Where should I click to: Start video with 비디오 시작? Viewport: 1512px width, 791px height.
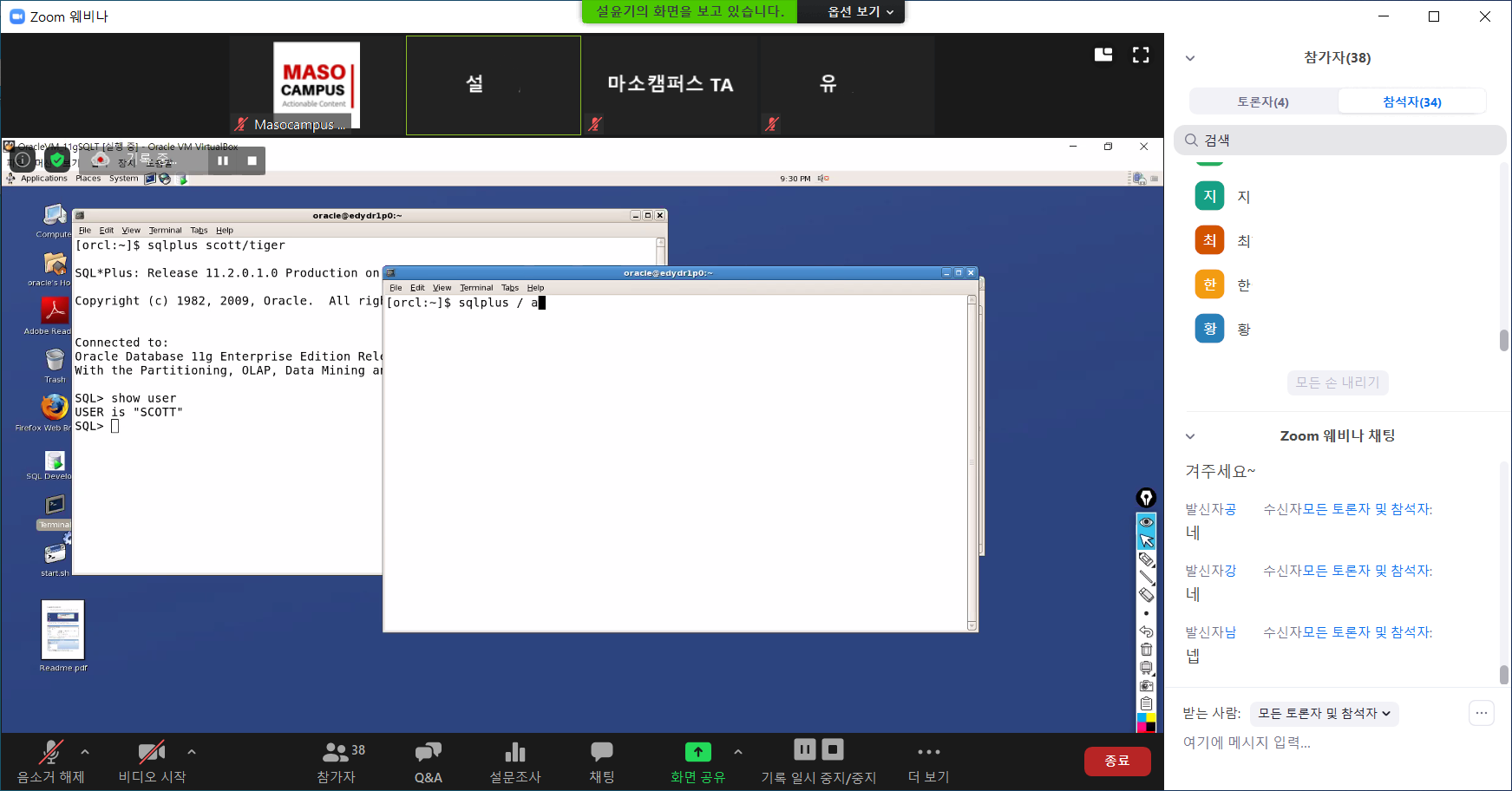(152, 762)
